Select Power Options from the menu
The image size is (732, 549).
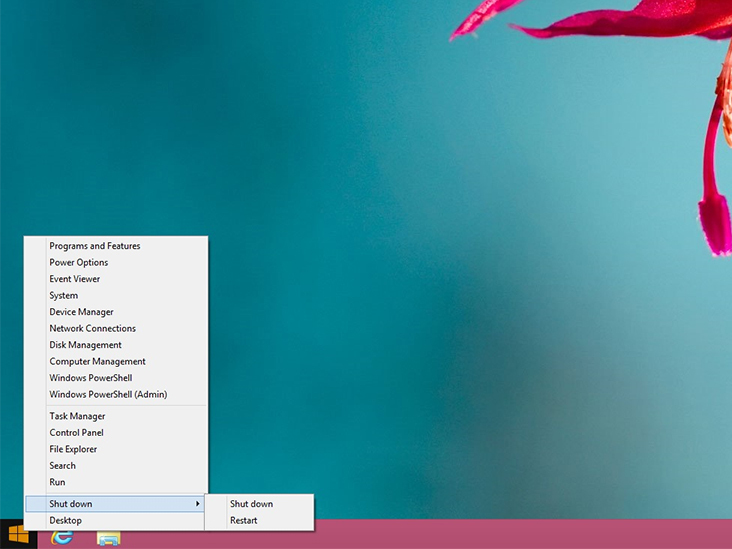click(x=116, y=262)
